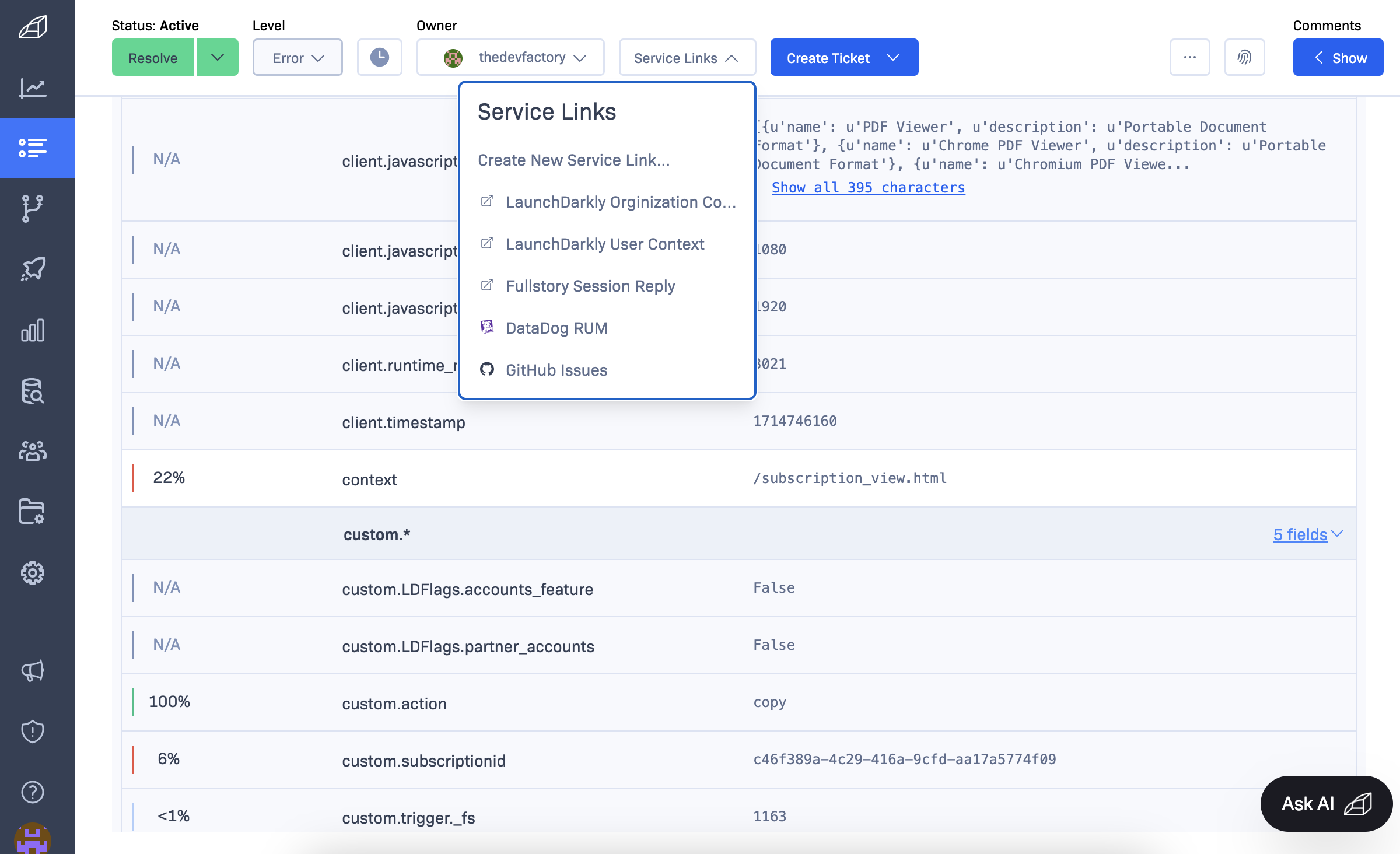Click the DataDog RUM logo icon
1400x854 pixels.
click(487, 327)
